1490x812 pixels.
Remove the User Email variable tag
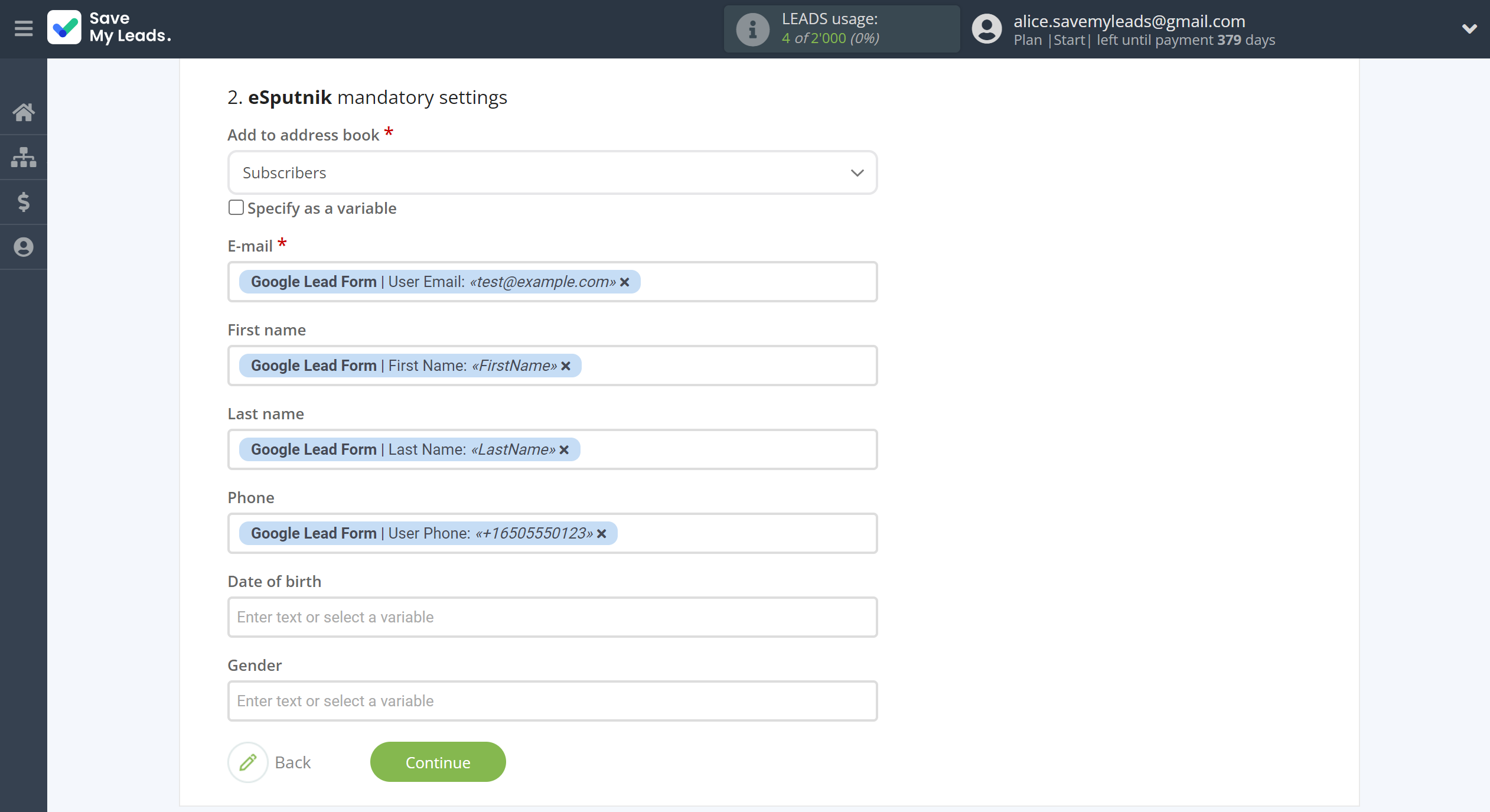click(625, 282)
